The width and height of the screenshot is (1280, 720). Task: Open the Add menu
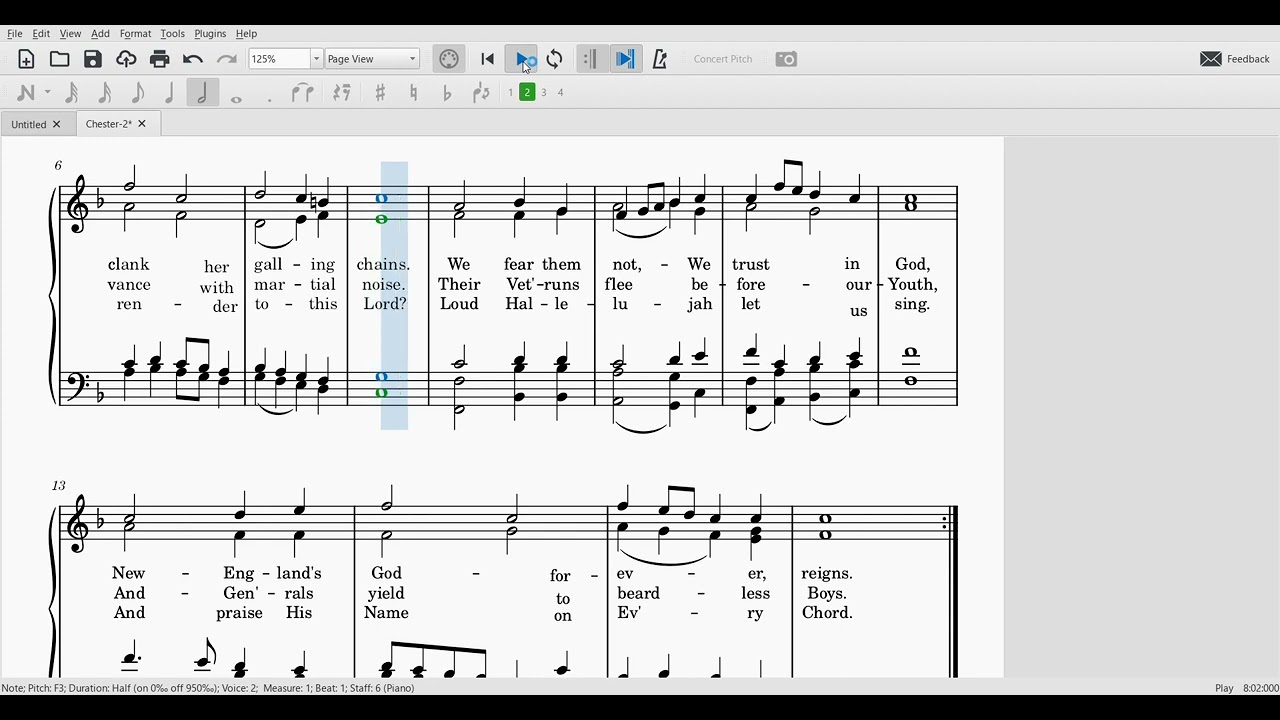pyautogui.click(x=100, y=34)
